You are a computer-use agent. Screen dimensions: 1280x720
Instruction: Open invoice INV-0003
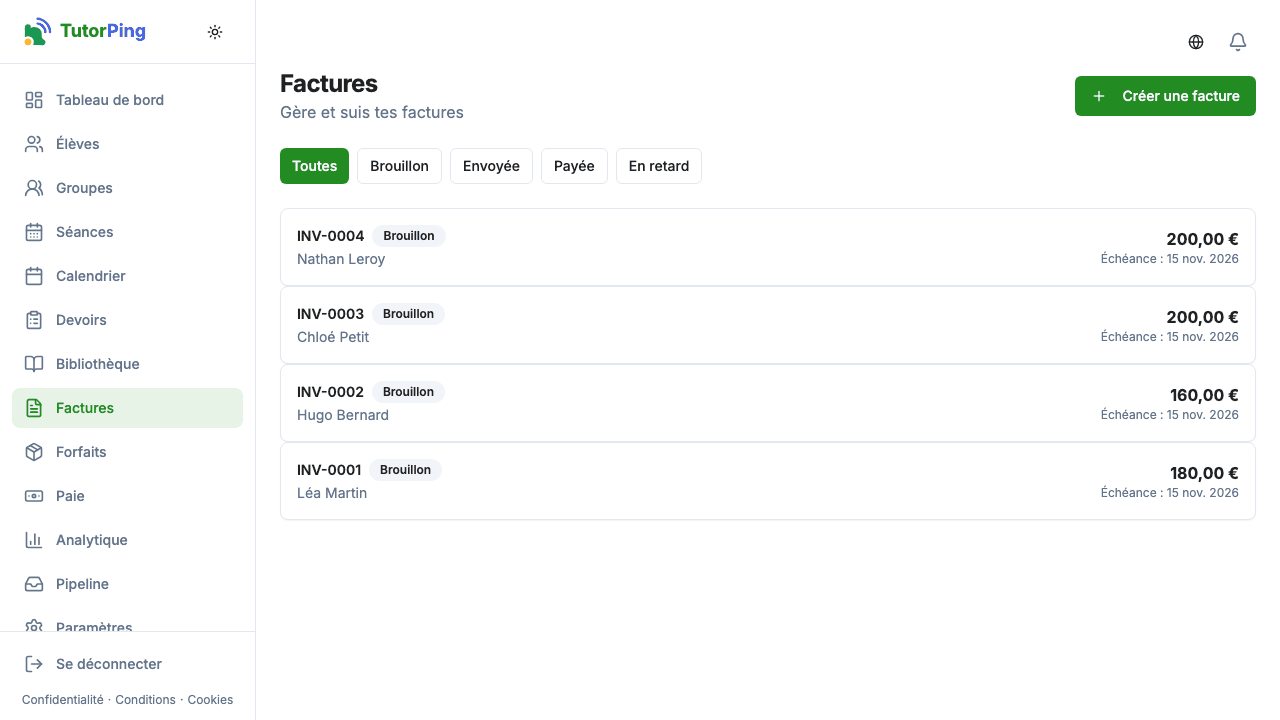pos(768,325)
